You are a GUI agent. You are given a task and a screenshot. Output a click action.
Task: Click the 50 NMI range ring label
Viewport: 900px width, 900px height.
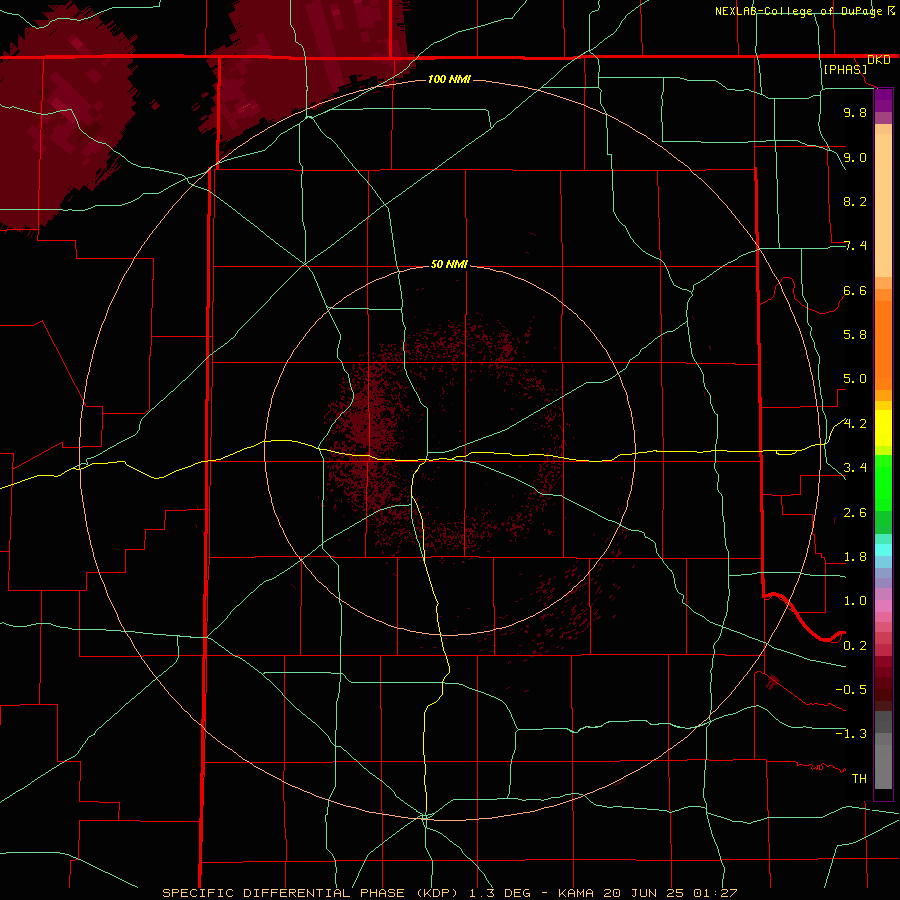pyautogui.click(x=449, y=264)
